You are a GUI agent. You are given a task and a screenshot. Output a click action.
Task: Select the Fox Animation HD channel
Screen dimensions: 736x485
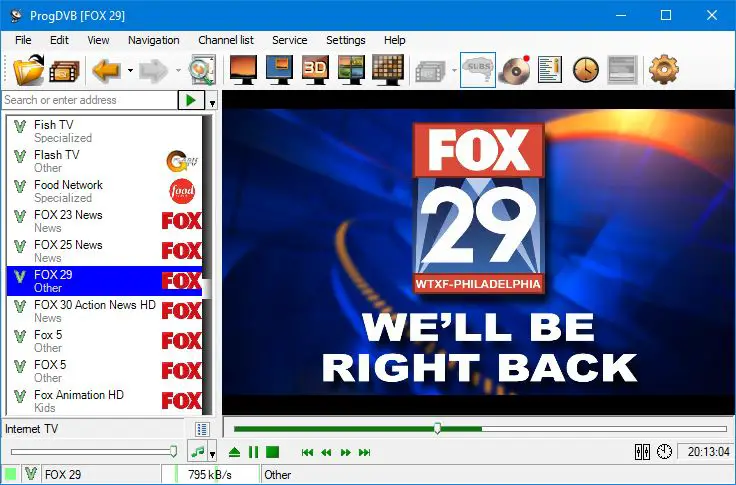[x=104, y=401]
